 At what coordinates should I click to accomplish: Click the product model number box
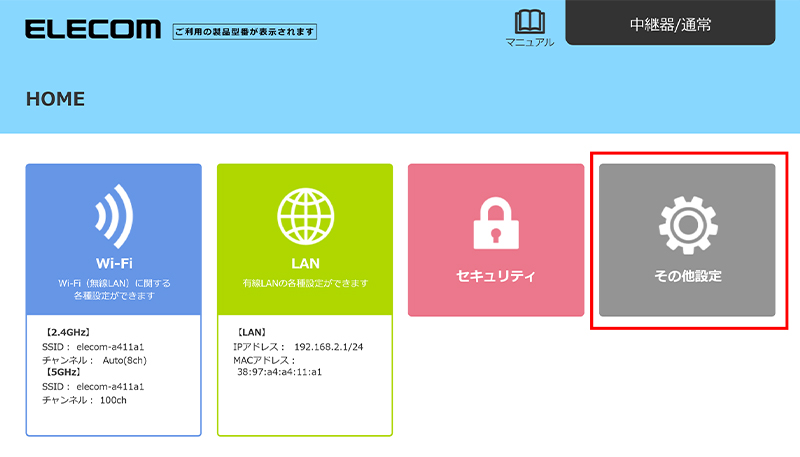pyautogui.click(x=245, y=32)
